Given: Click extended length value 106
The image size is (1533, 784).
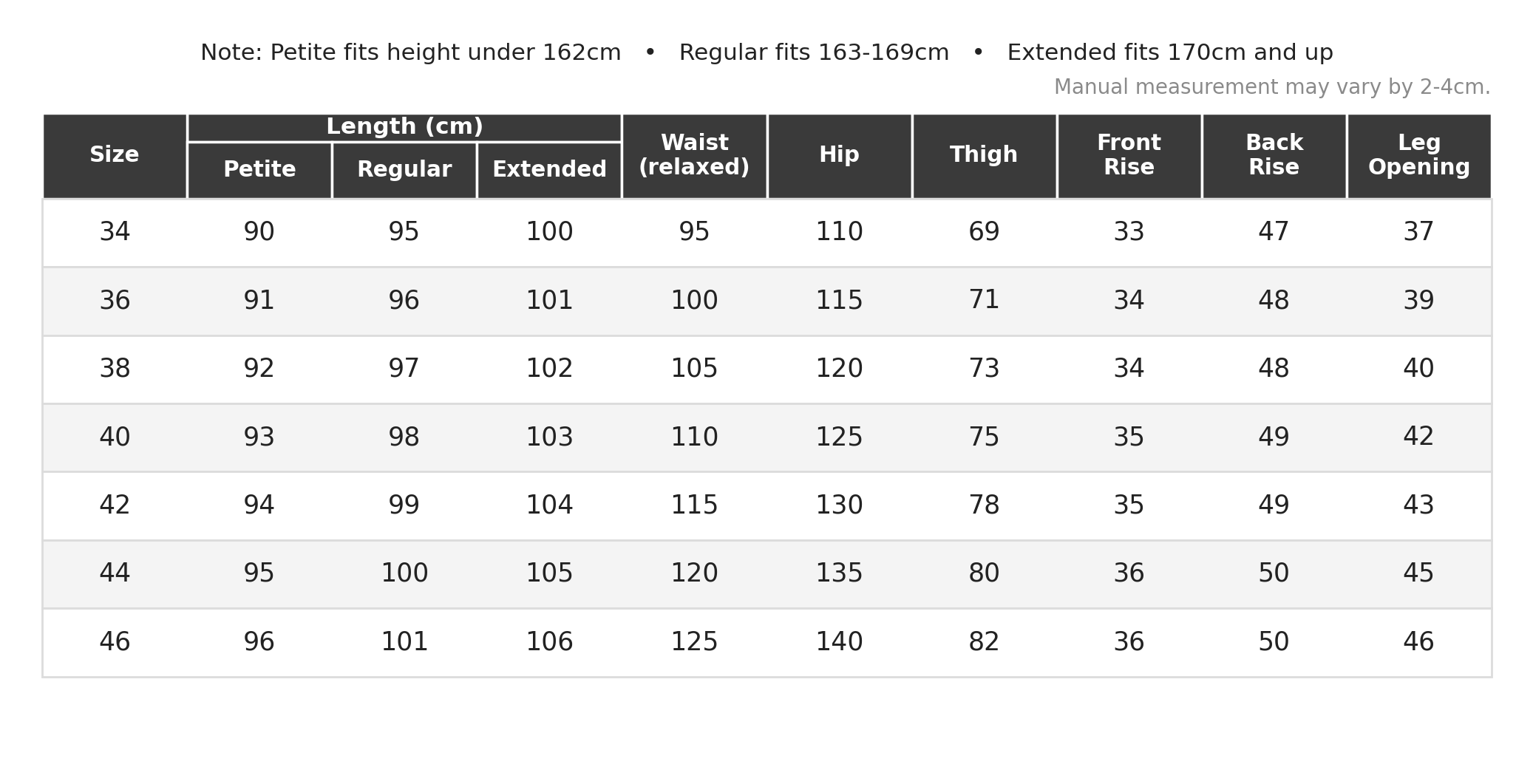Looking at the screenshot, I should pos(549,642).
